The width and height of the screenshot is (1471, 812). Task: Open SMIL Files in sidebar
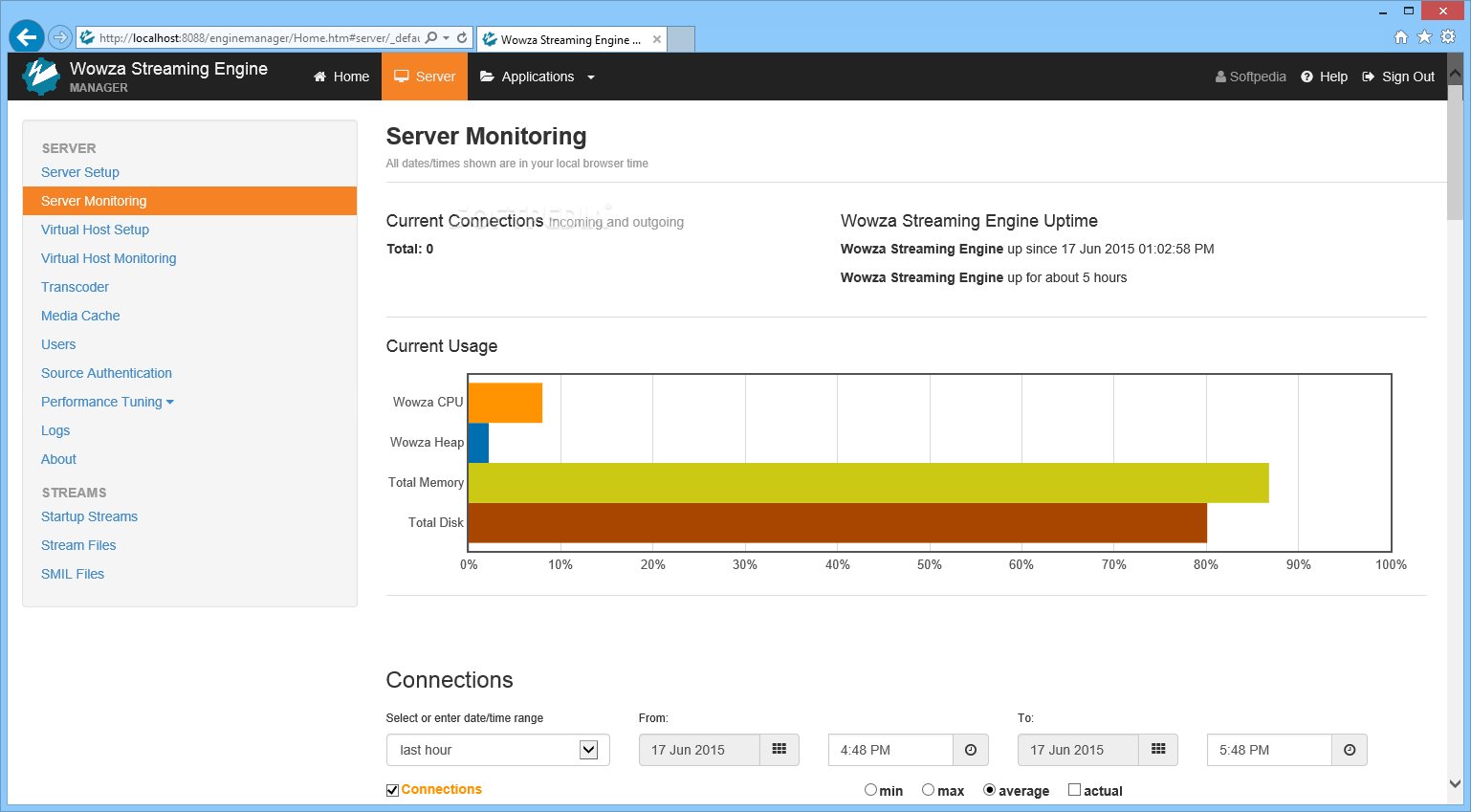(73, 574)
